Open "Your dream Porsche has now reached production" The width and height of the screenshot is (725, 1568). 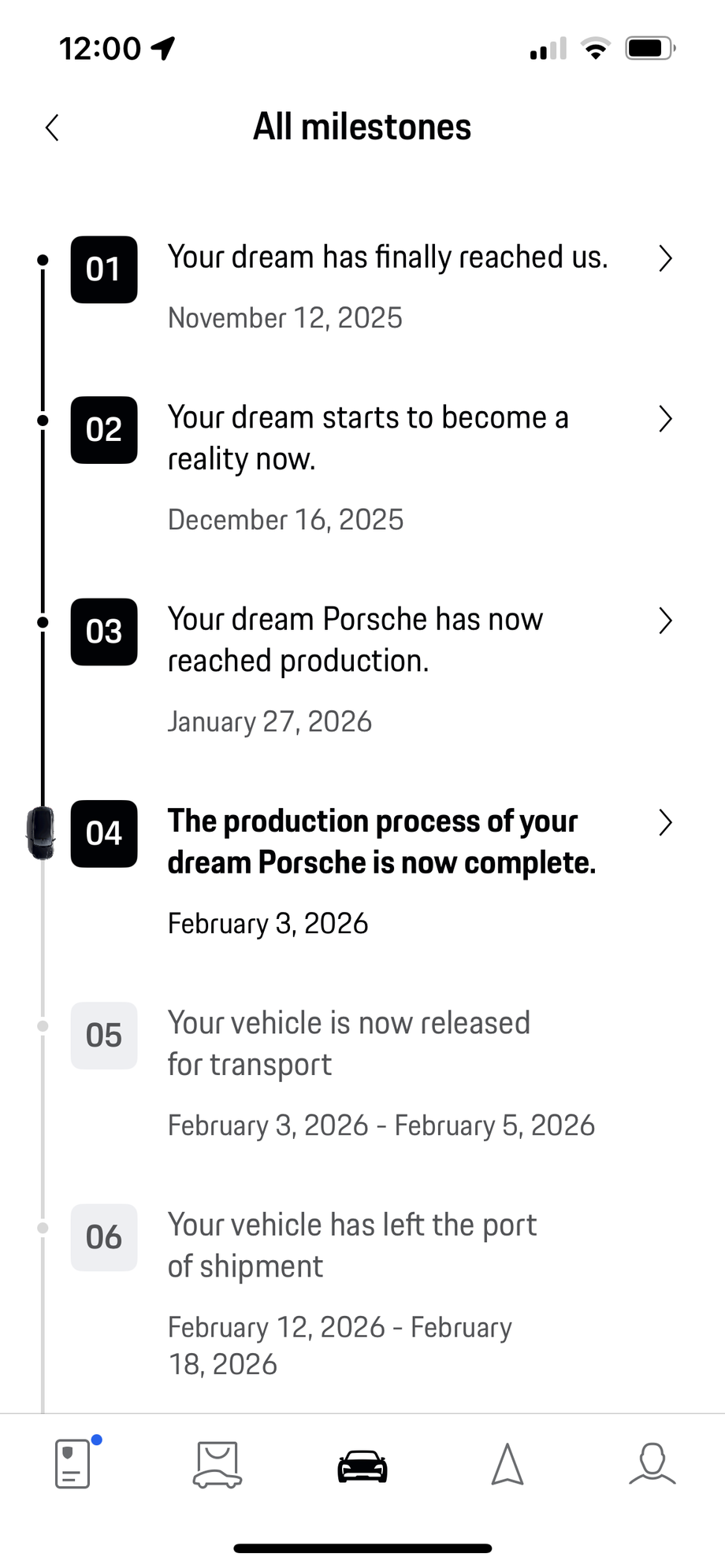pyautogui.click(x=355, y=639)
